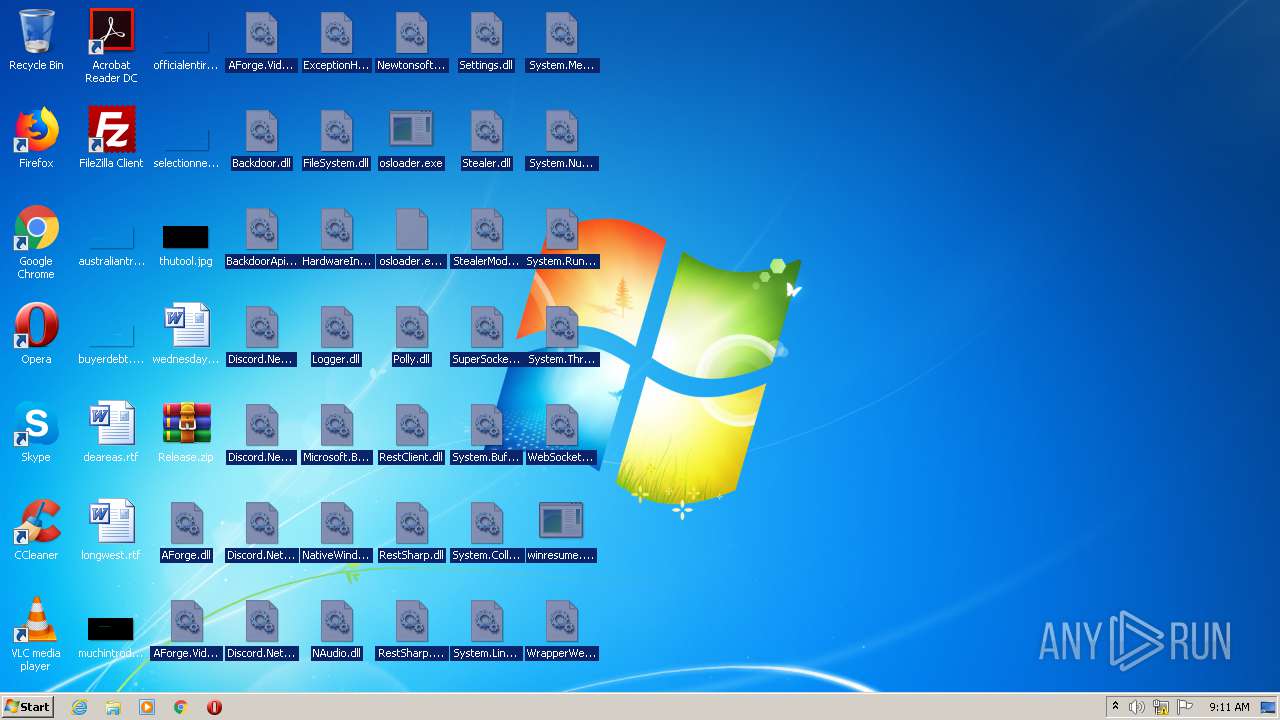Image resolution: width=1280 pixels, height=720 pixels.
Task: Open the Skype shortcut
Action: (x=36, y=432)
